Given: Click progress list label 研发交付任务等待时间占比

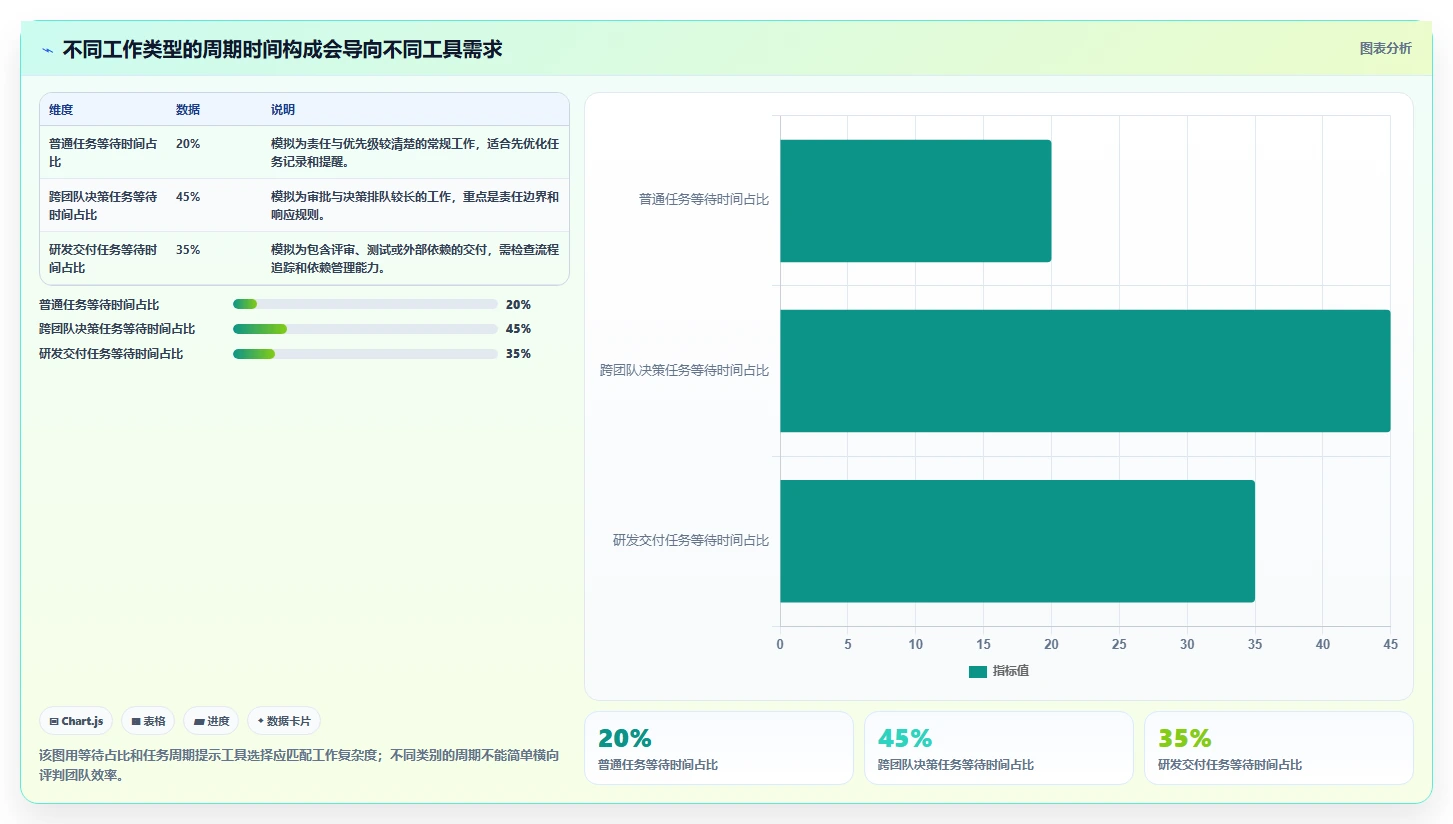Looking at the screenshot, I should click(x=111, y=354).
